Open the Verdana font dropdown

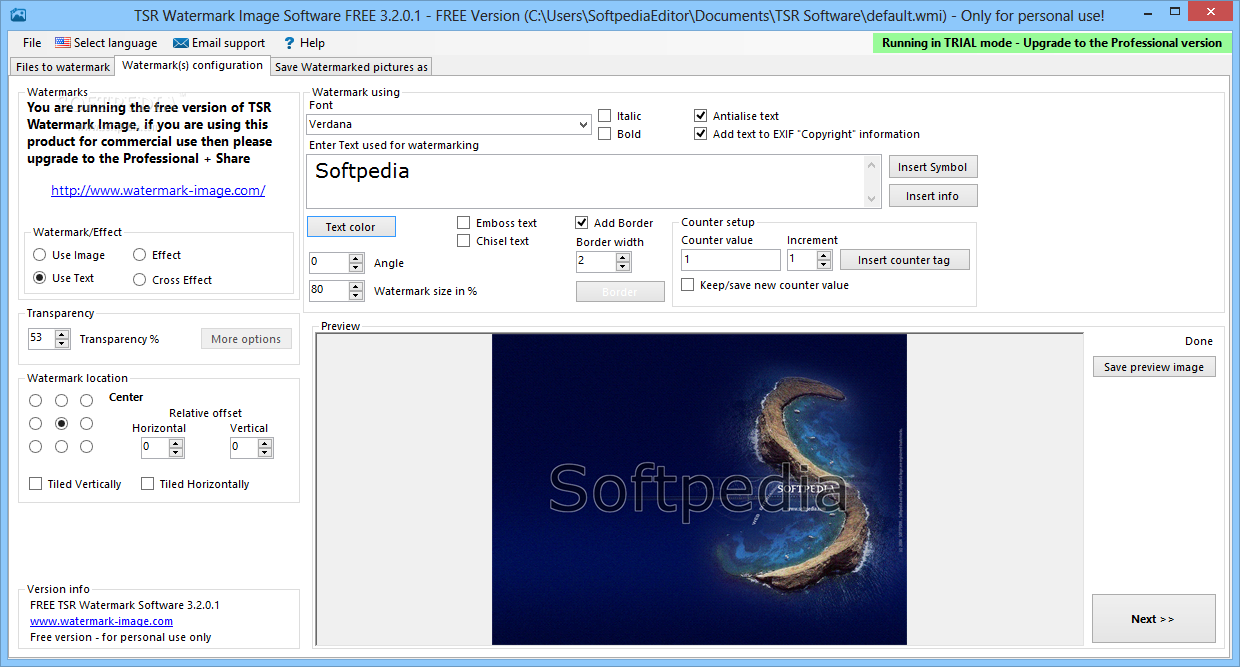449,124
